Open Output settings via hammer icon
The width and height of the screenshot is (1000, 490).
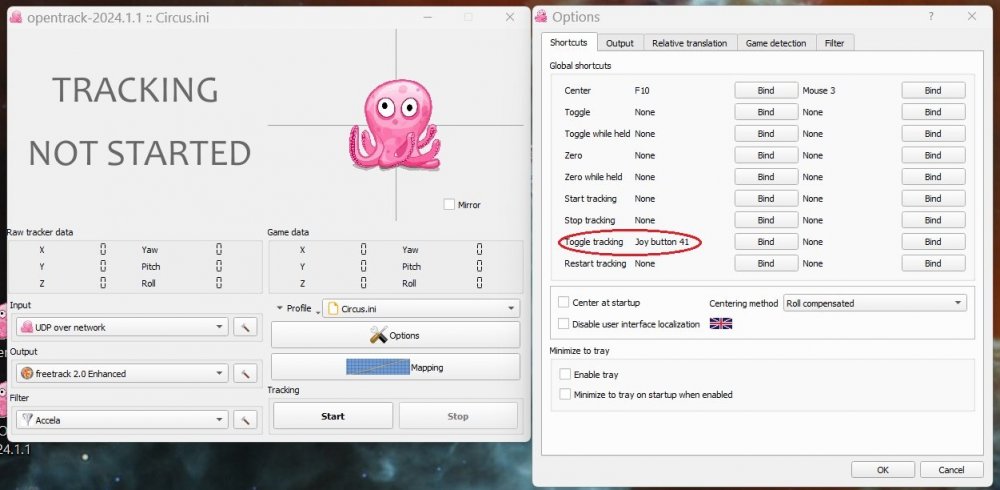point(245,373)
